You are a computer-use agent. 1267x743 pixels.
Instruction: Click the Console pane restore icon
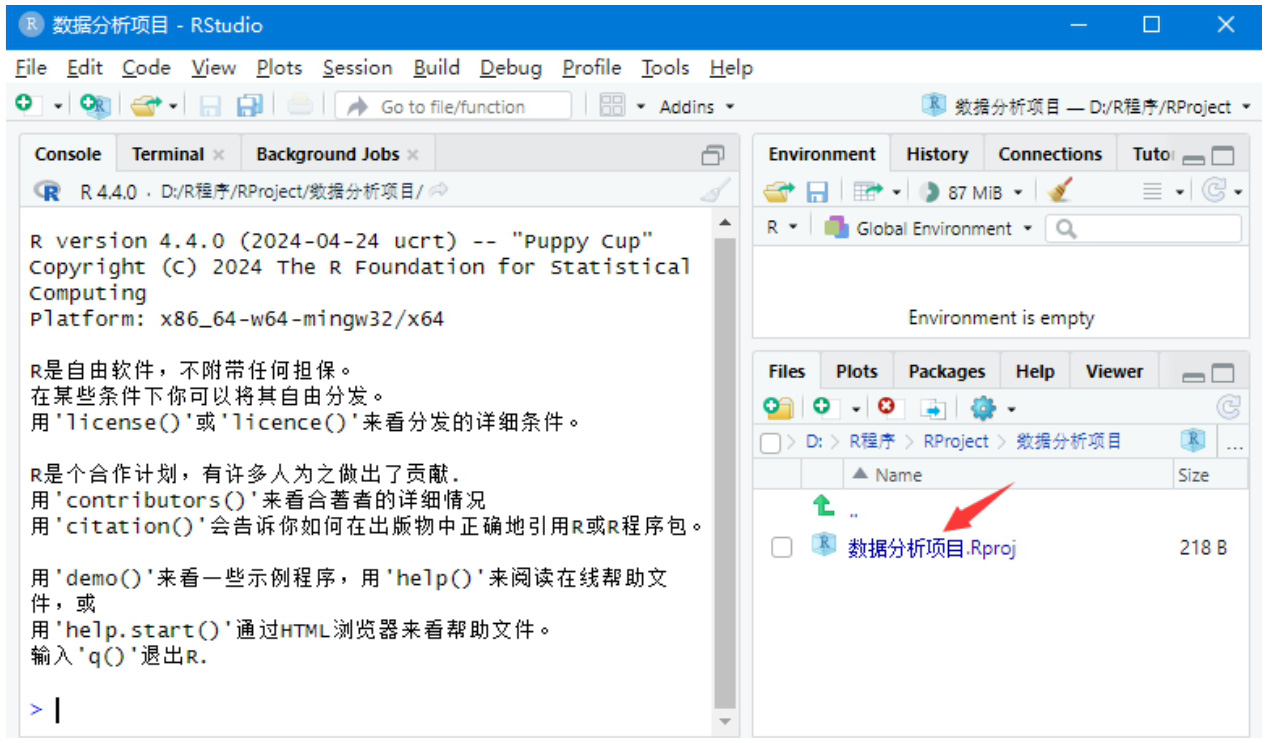[713, 155]
